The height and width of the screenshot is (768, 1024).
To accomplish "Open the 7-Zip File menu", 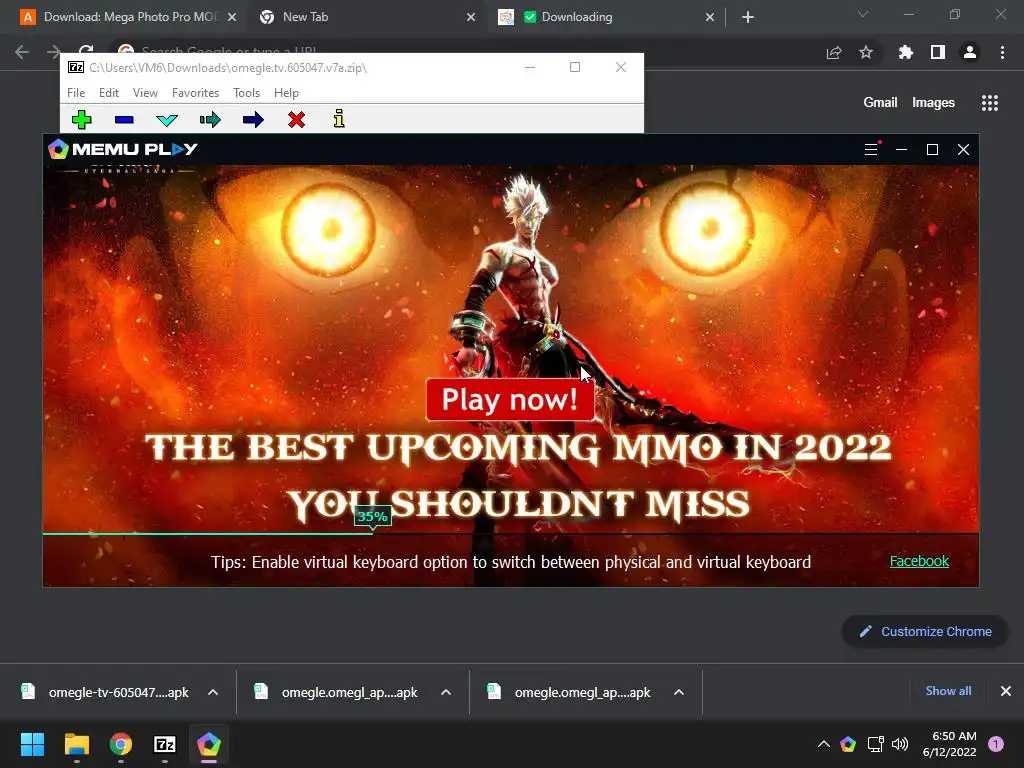I will coord(76,93).
